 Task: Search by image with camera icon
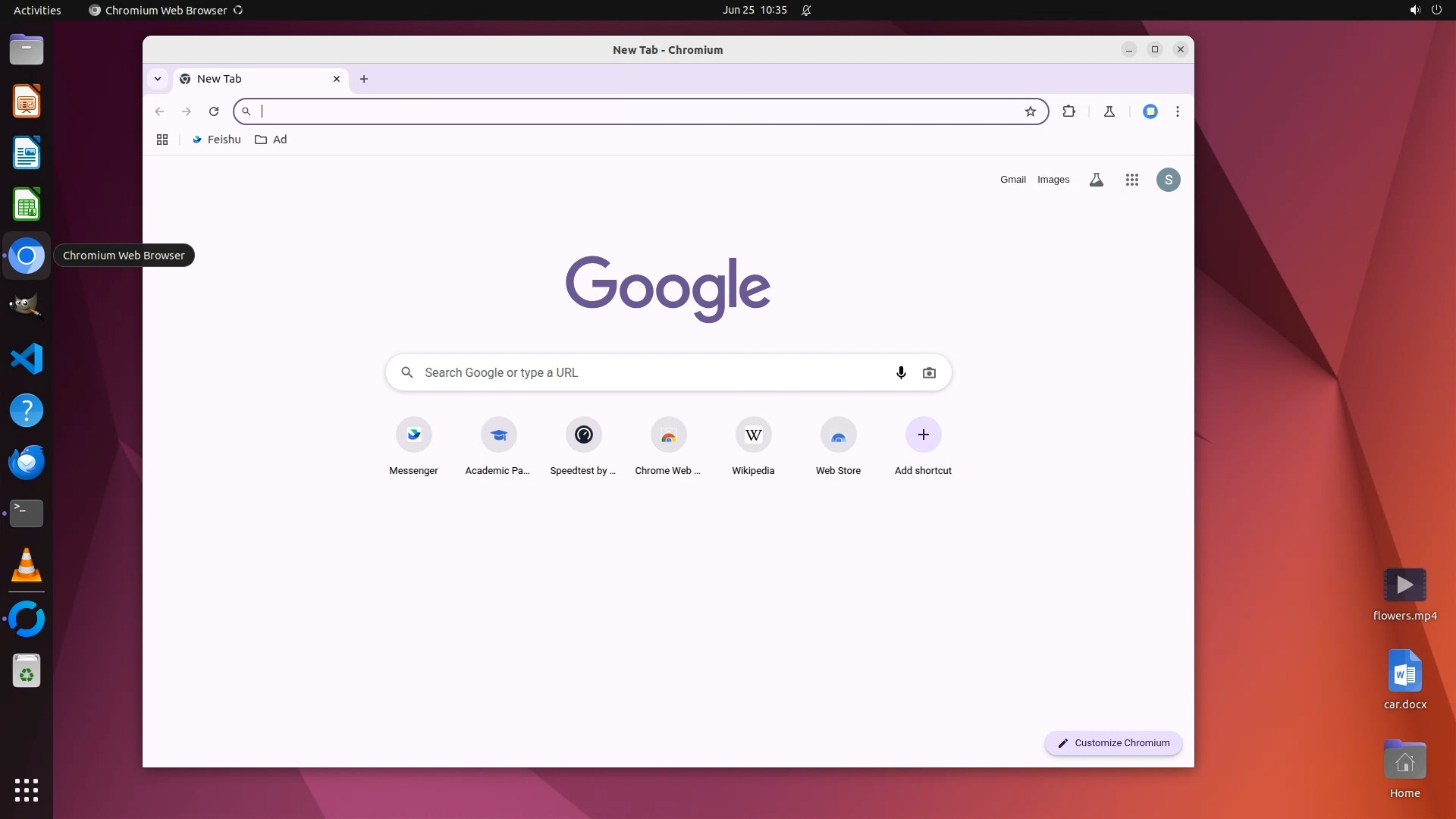coord(929,372)
